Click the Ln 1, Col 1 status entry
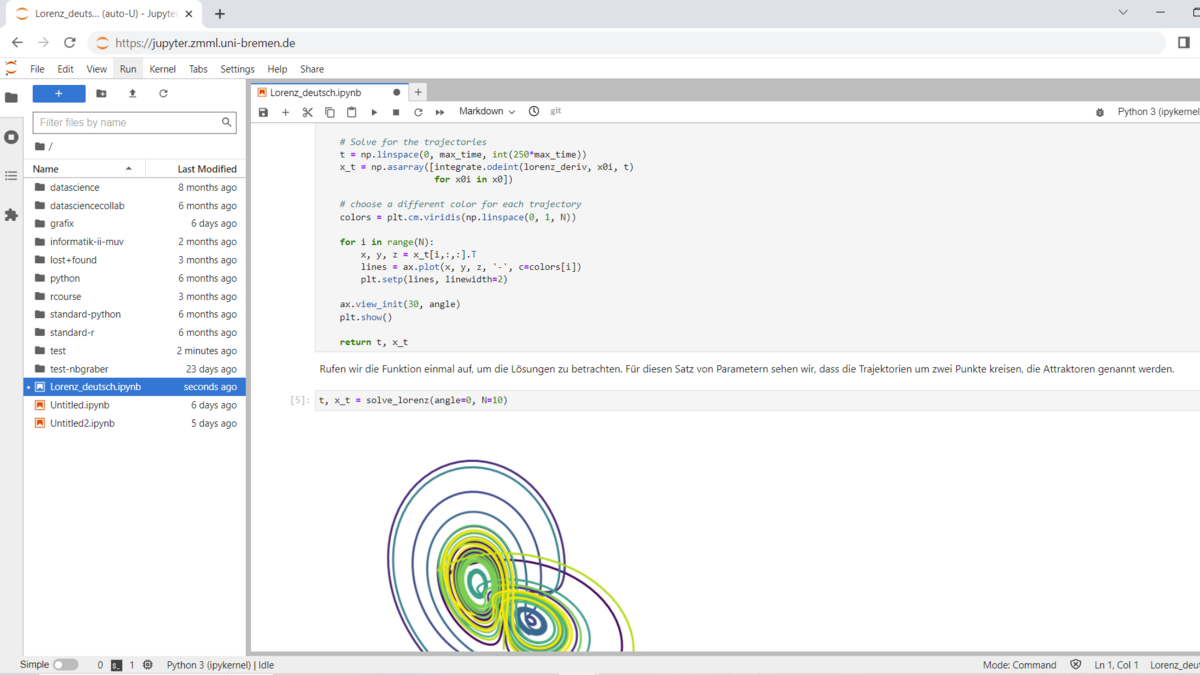The height and width of the screenshot is (675, 1200). pos(1118,665)
